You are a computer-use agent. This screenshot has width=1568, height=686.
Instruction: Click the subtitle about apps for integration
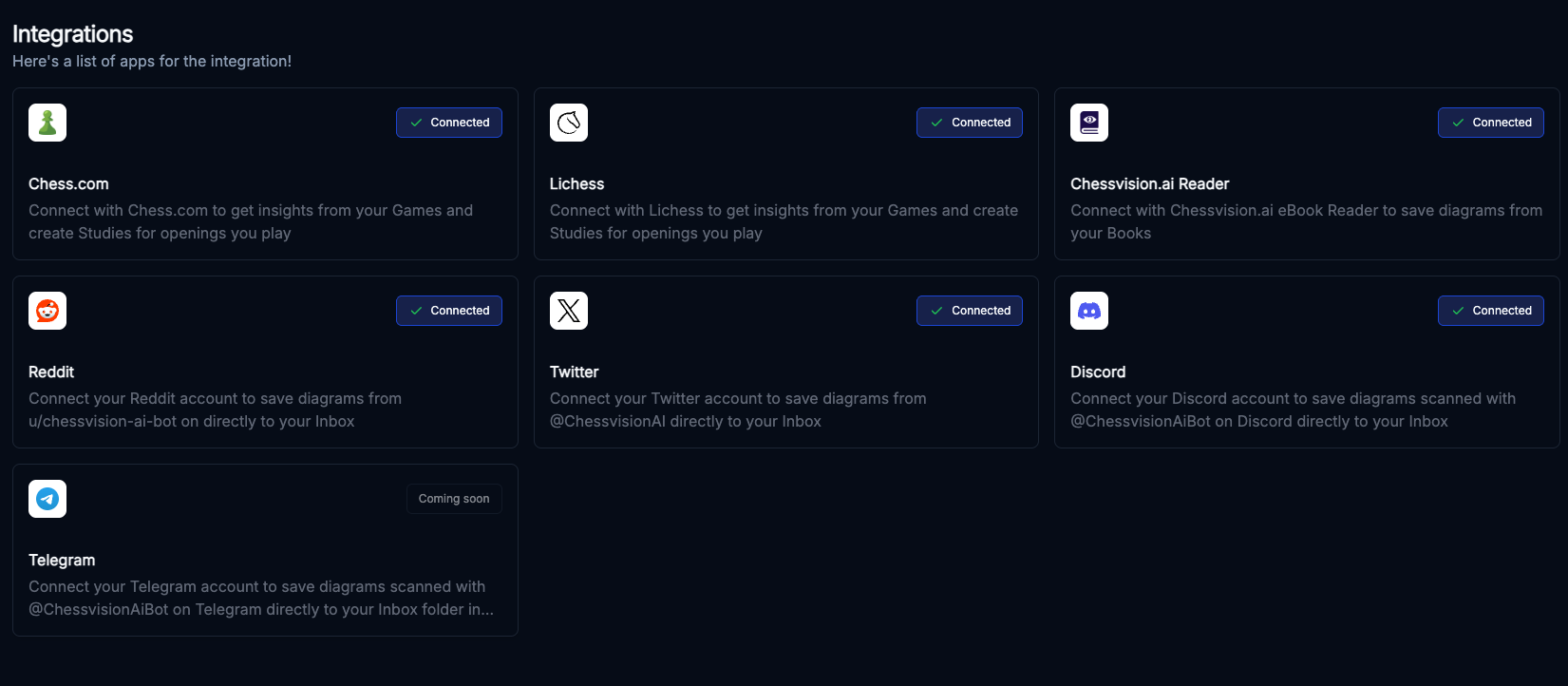tap(152, 61)
